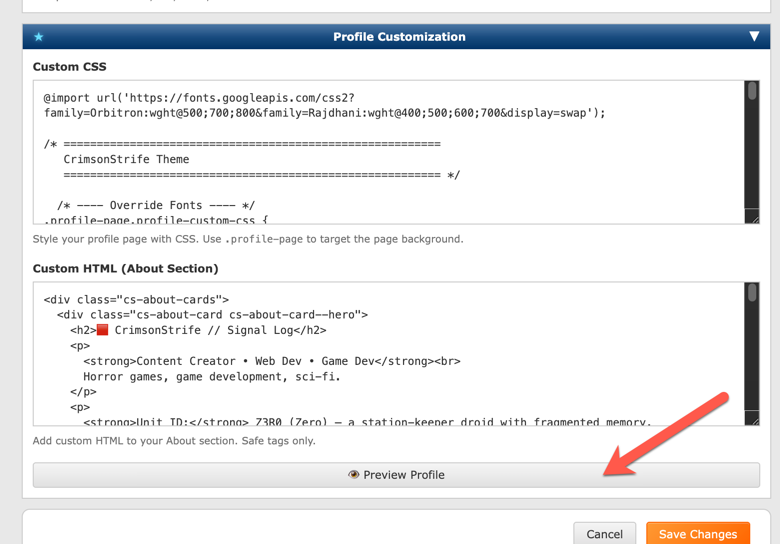
Task: Collapse the Profile Customization section arrow
Action: [754, 37]
